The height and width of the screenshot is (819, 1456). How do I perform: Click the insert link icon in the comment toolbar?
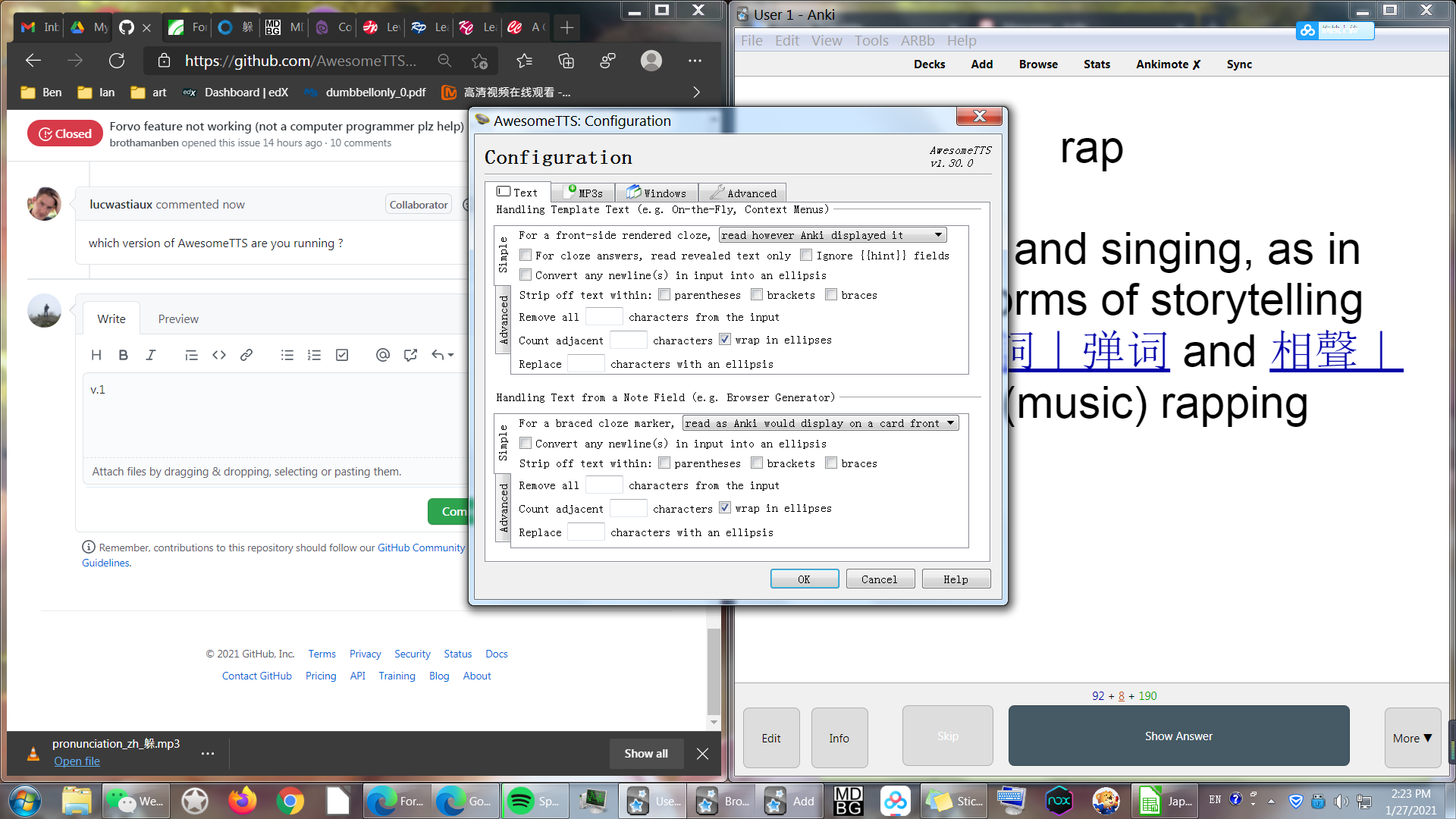tap(246, 355)
